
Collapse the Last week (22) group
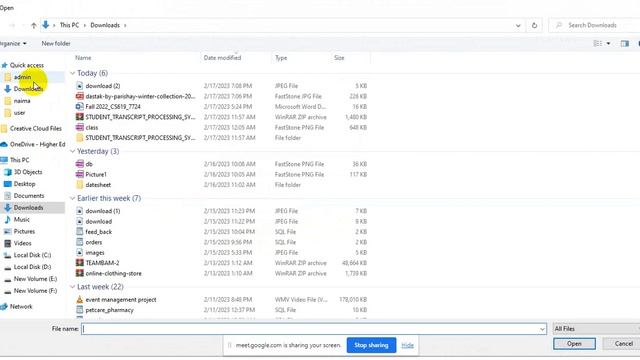[72, 287]
